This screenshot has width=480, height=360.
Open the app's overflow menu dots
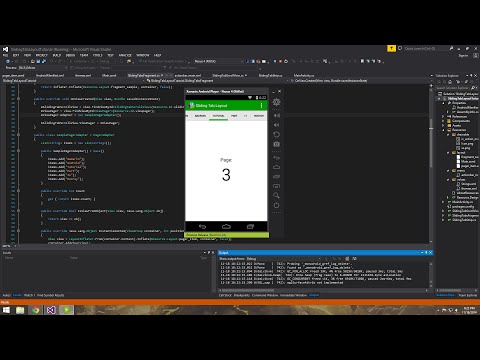(x=262, y=105)
